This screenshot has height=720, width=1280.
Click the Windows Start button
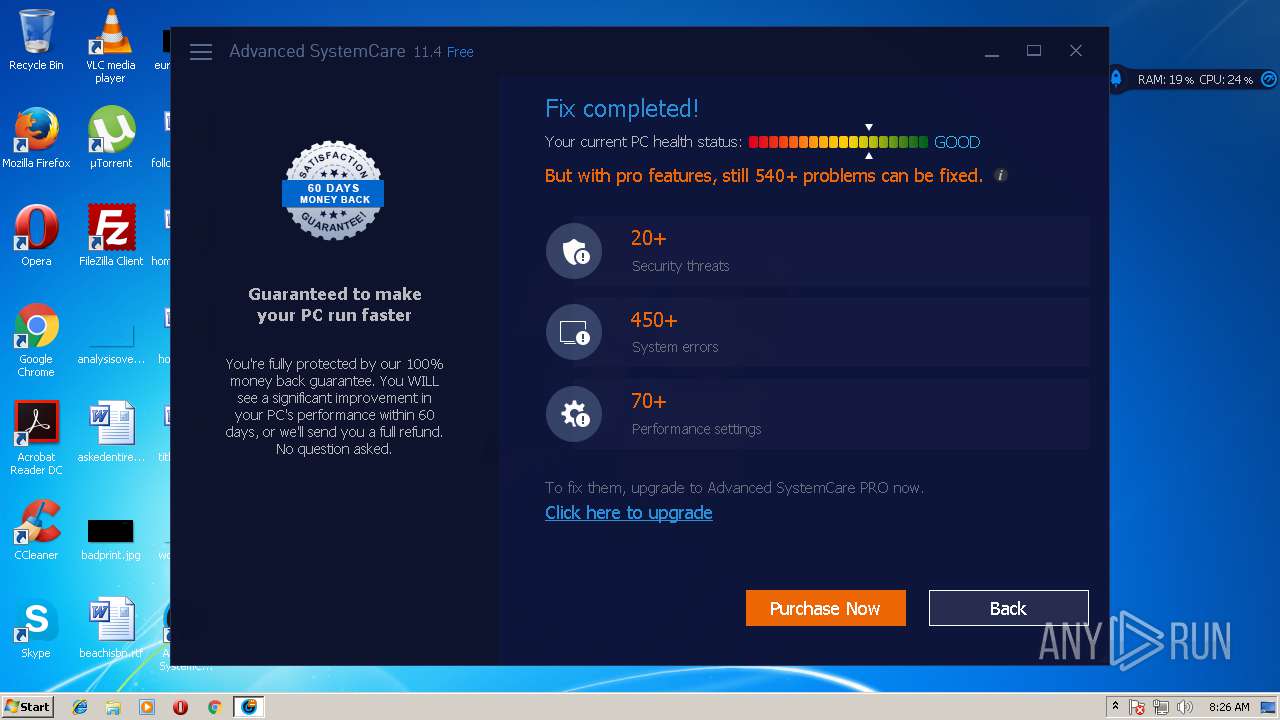click(x=27, y=706)
